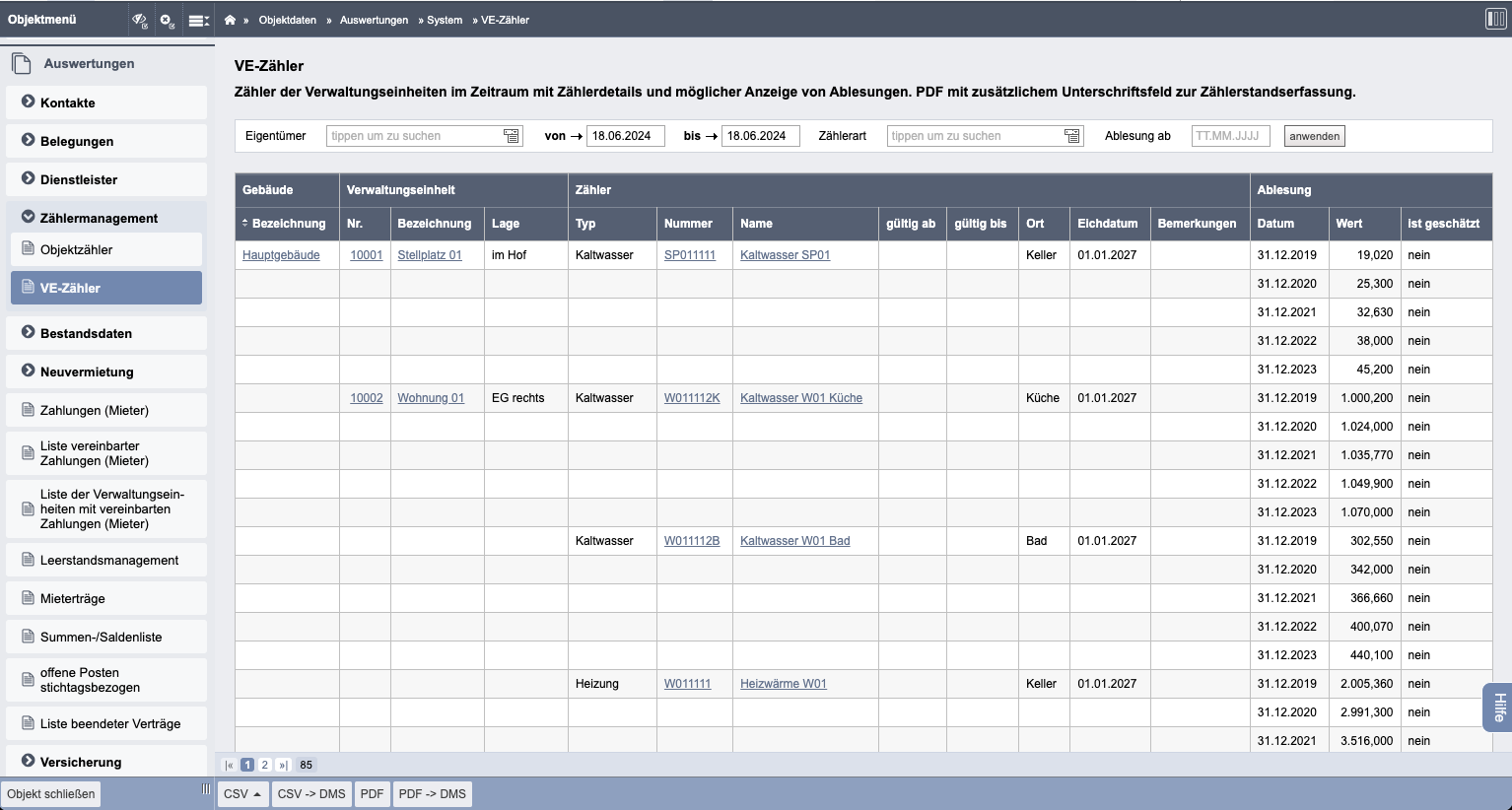Click the X-circle icon in Objektmenü header

point(168,20)
